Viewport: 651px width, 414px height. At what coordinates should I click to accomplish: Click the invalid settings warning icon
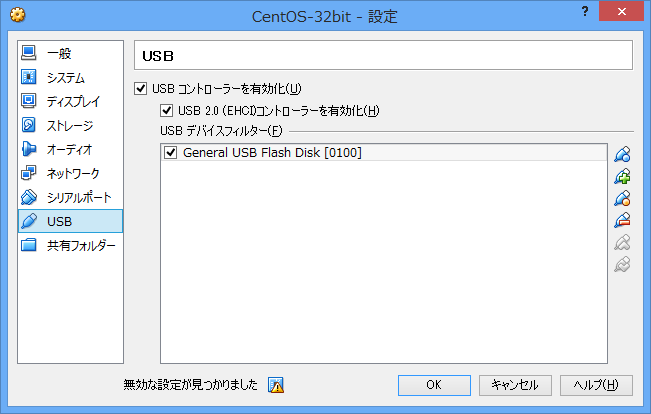pos(276,385)
